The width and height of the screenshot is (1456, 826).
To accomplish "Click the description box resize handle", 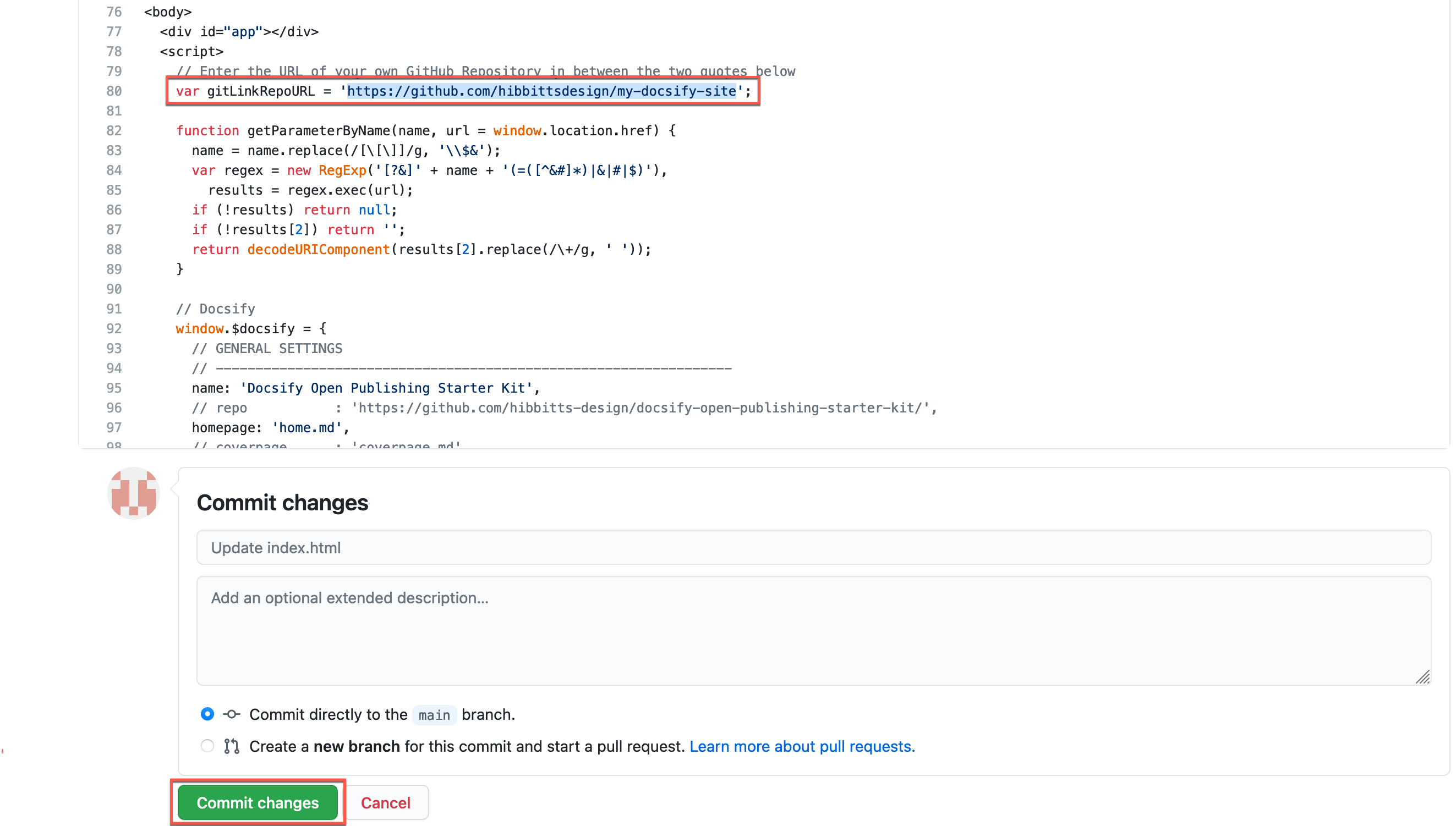I will (x=1424, y=677).
